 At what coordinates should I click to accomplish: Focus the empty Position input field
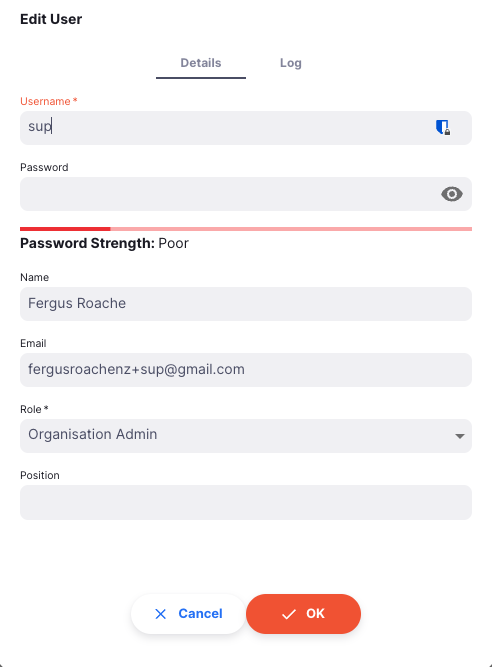click(246, 502)
